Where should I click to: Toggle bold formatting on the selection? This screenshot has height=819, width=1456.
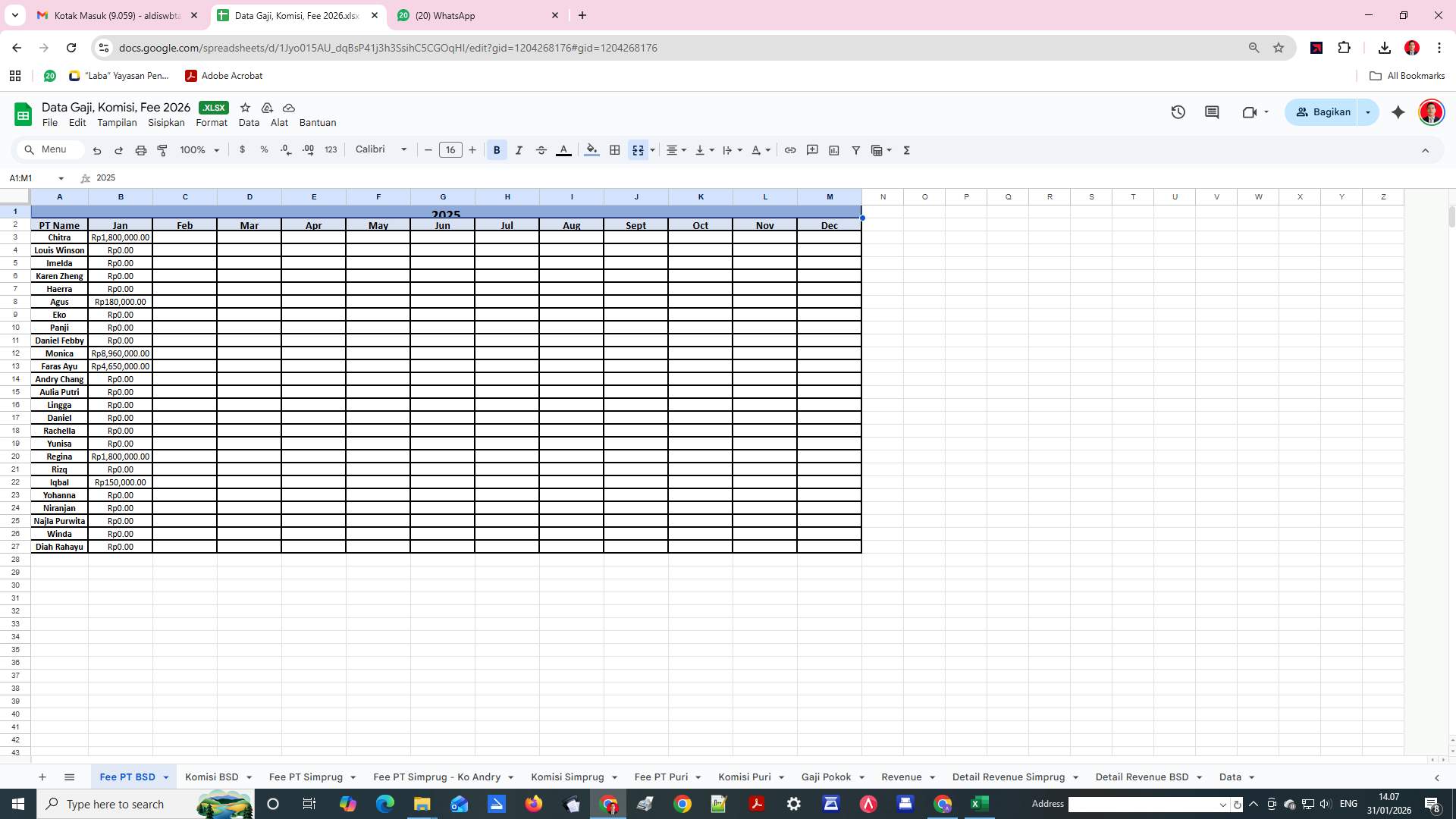pyautogui.click(x=496, y=150)
